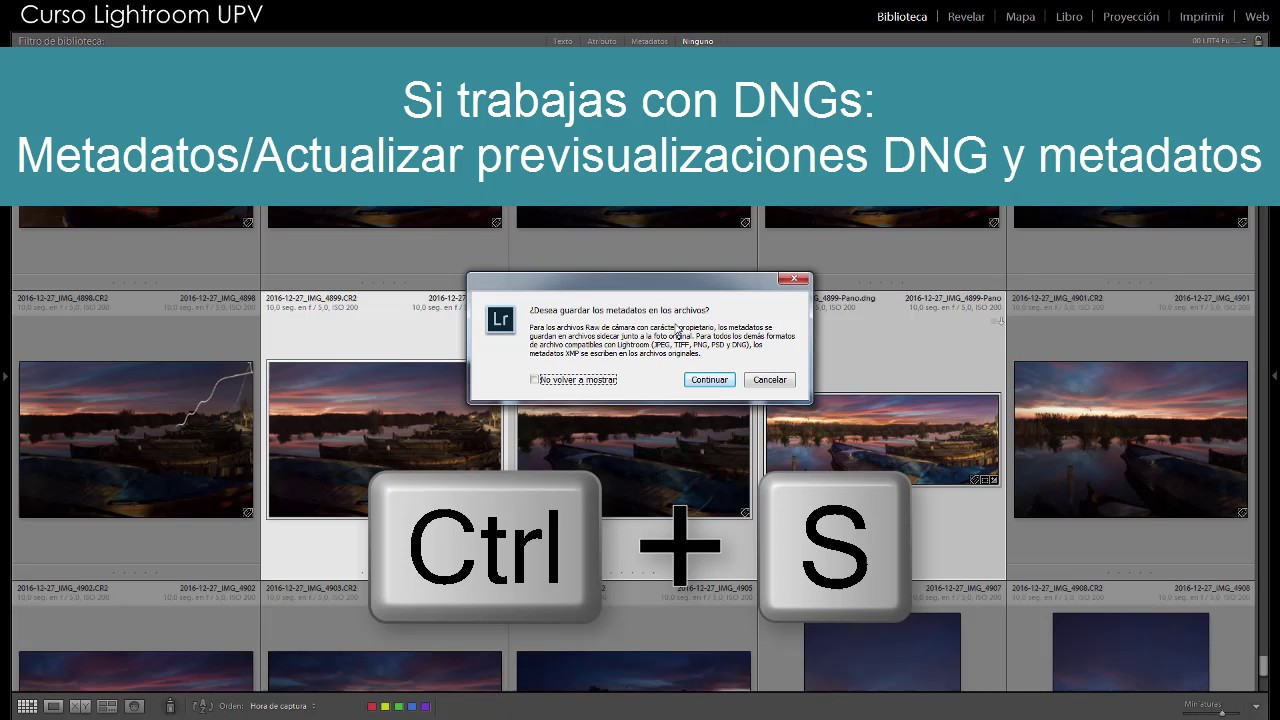Open the Revelar module

coord(966,17)
